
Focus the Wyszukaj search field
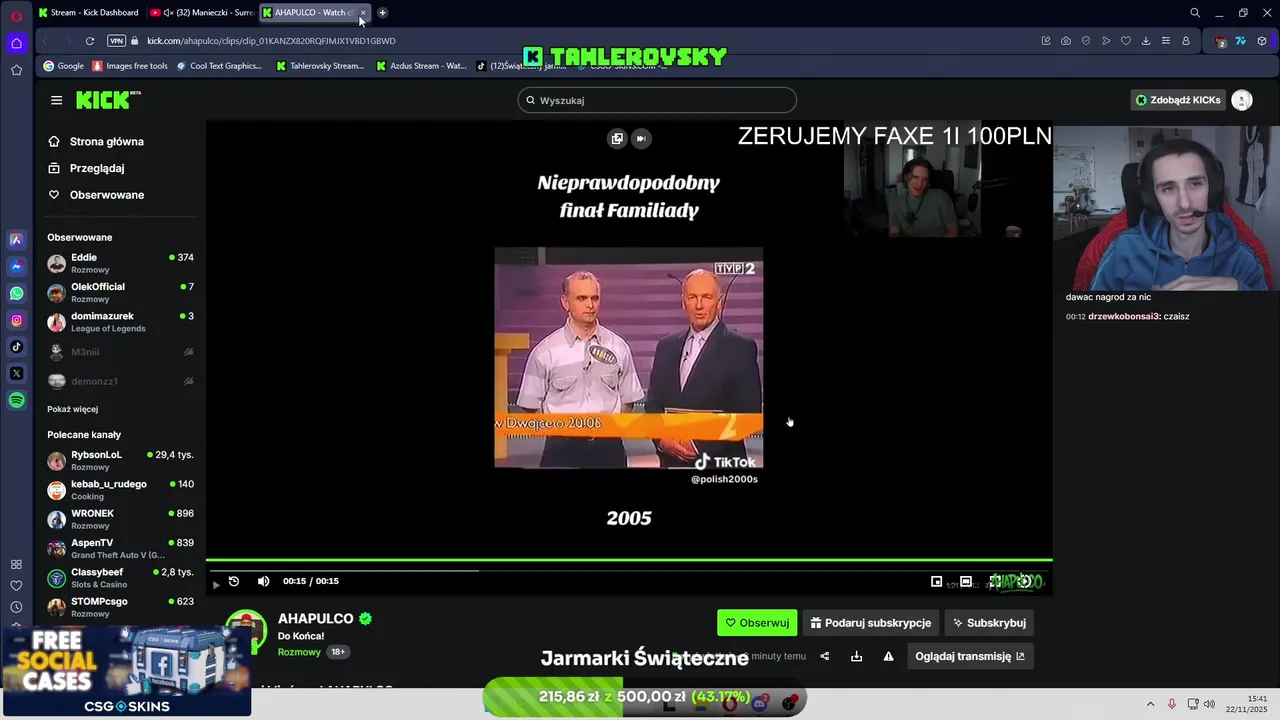(657, 100)
